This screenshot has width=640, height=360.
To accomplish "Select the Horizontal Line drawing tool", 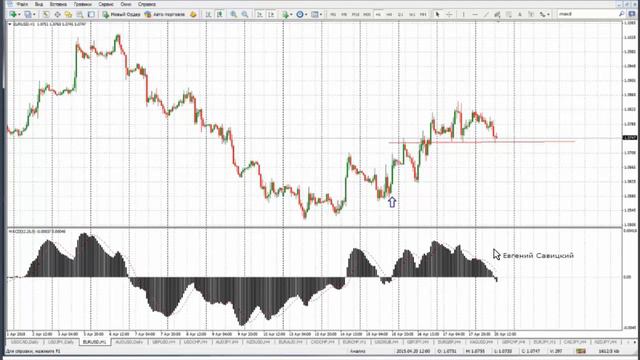I will (x=475, y=14).
